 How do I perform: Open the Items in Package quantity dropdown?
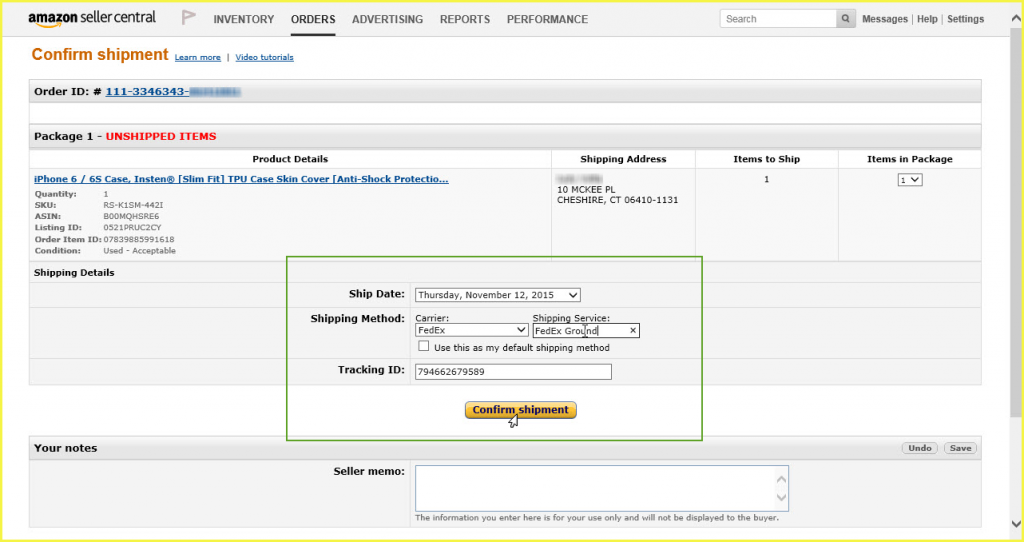click(x=909, y=180)
